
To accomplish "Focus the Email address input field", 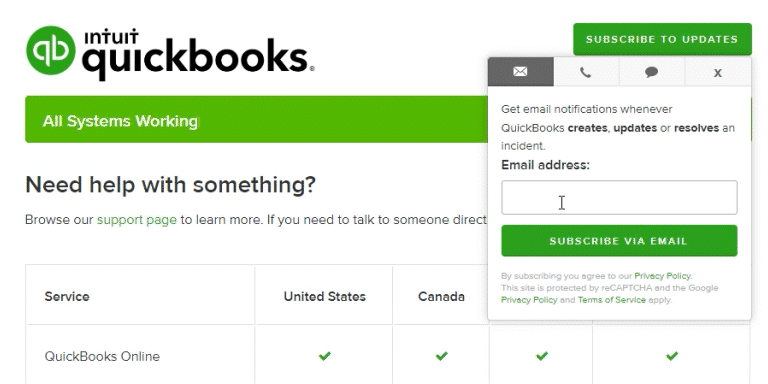I will coord(619,197).
